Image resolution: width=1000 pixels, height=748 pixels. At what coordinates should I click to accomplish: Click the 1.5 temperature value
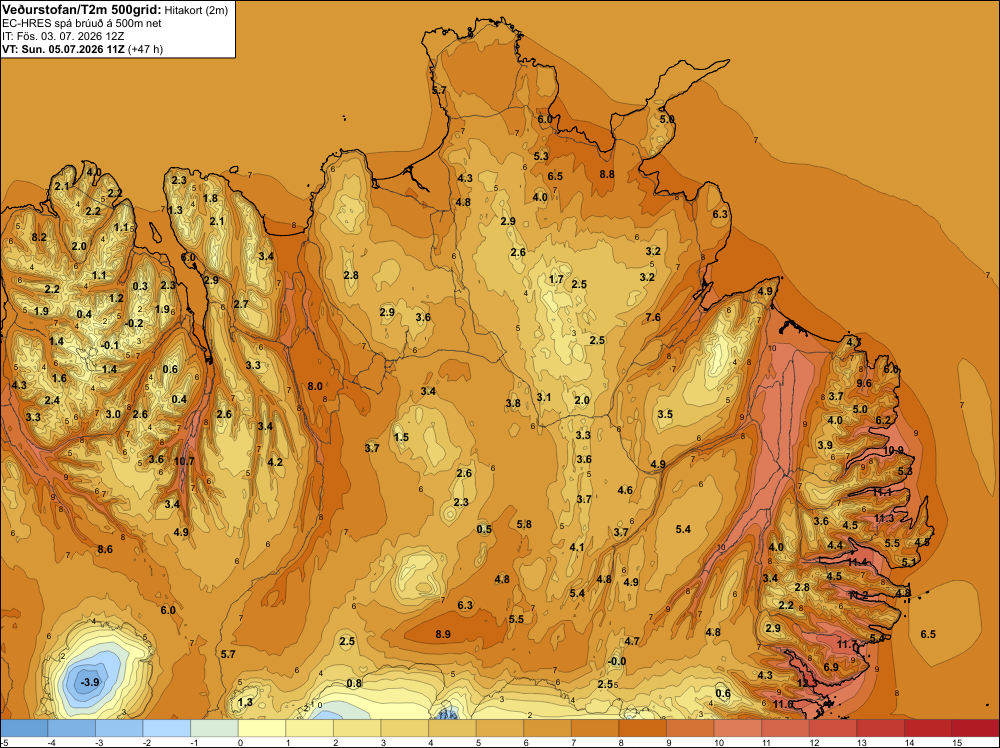pyautogui.click(x=401, y=437)
